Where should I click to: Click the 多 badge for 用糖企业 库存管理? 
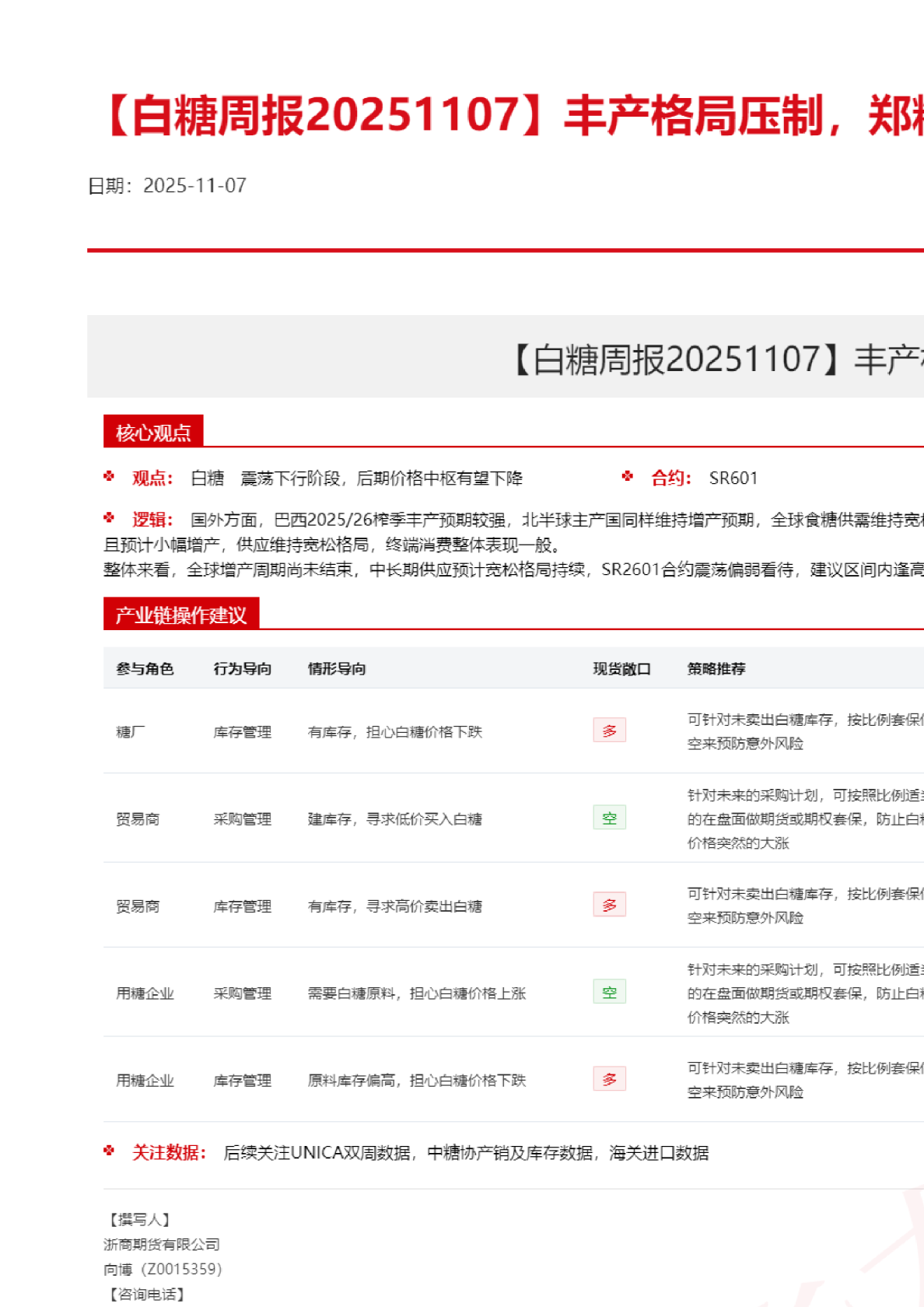pyautogui.click(x=609, y=1079)
